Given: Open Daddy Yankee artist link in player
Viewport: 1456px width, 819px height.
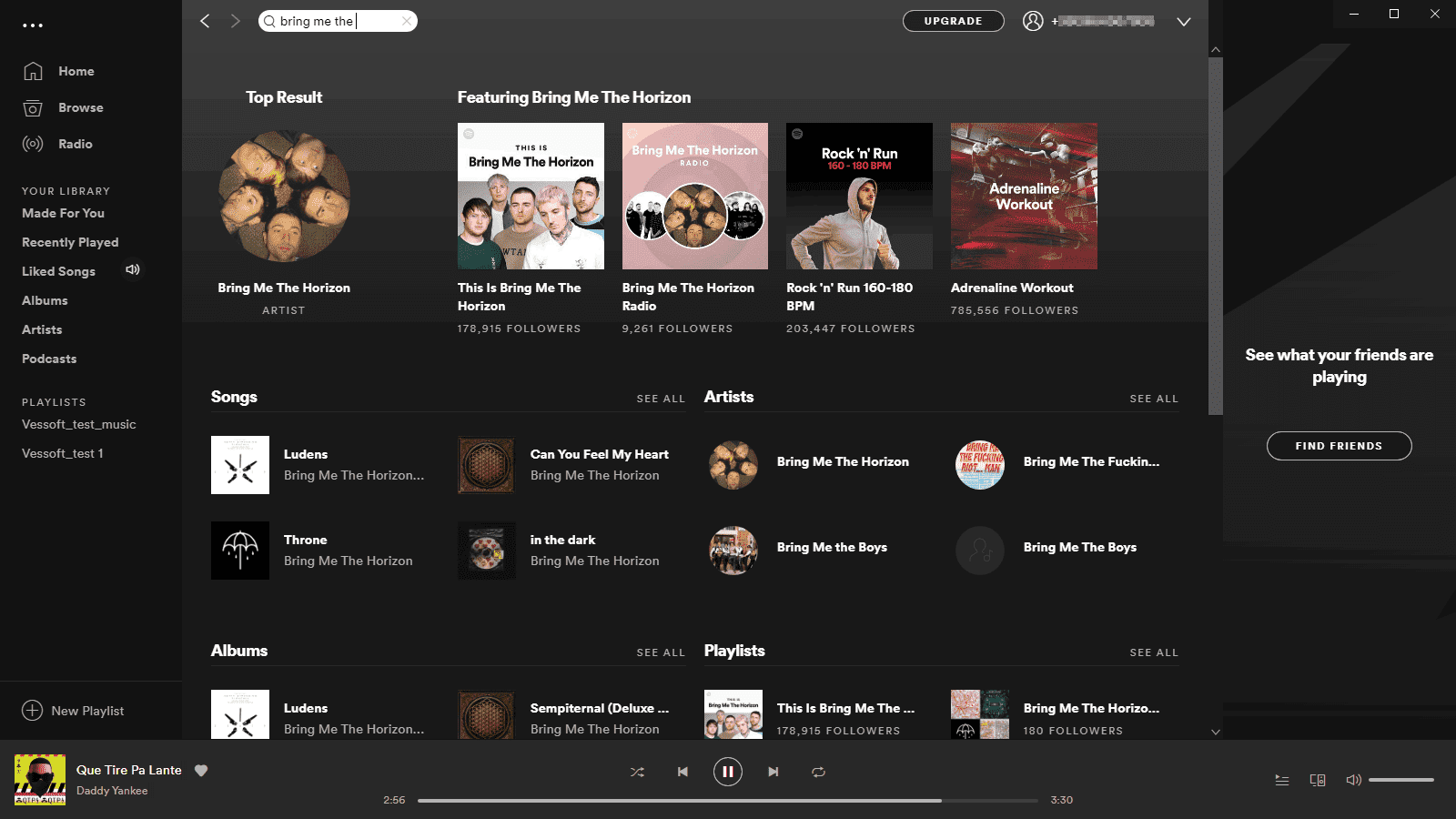Looking at the screenshot, I should [x=112, y=791].
